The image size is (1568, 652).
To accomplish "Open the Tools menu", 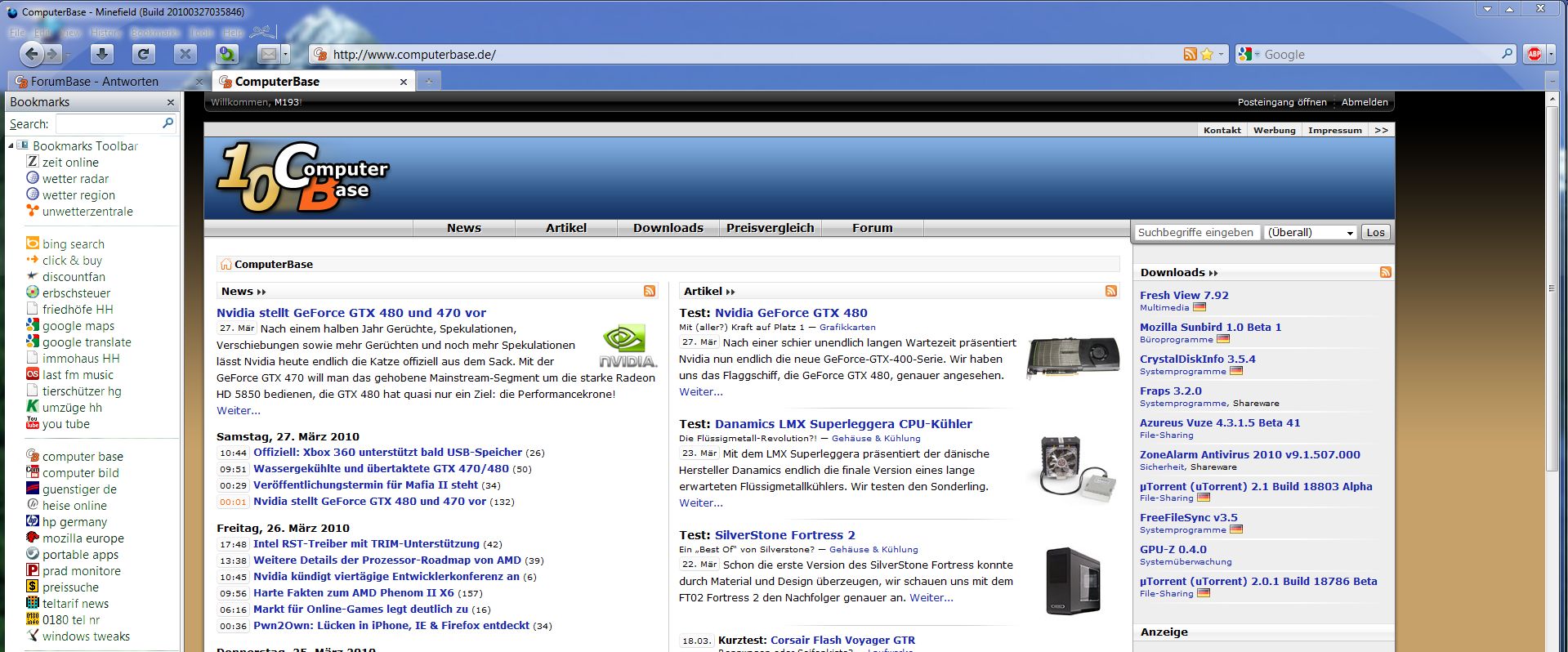I will (201, 33).
